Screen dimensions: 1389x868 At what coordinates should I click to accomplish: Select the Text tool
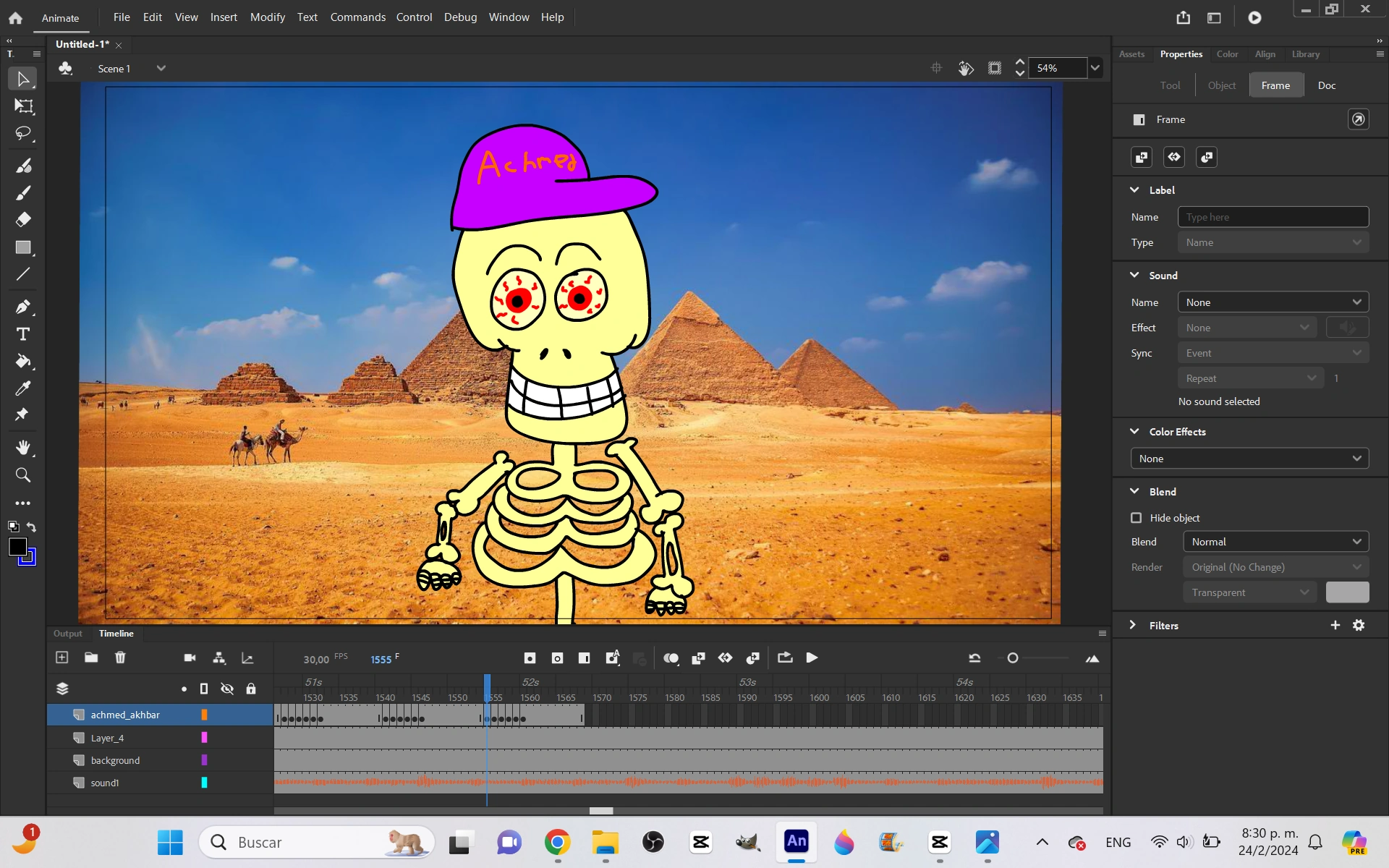pyautogui.click(x=24, y=334)
